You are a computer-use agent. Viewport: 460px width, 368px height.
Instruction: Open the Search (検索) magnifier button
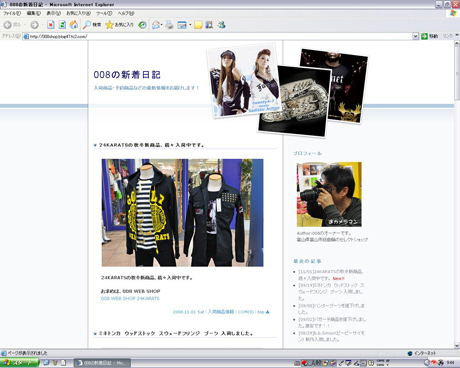92,25
